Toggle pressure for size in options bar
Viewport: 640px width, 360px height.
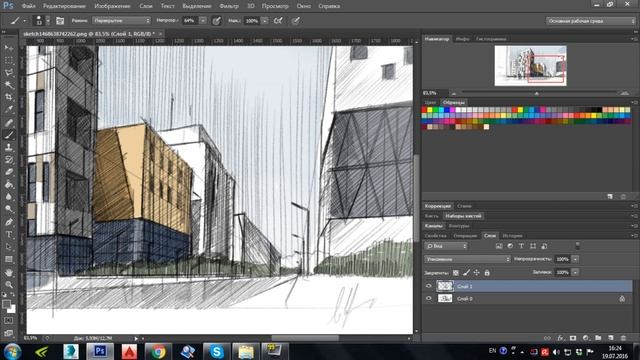click(x=296, y=21)
